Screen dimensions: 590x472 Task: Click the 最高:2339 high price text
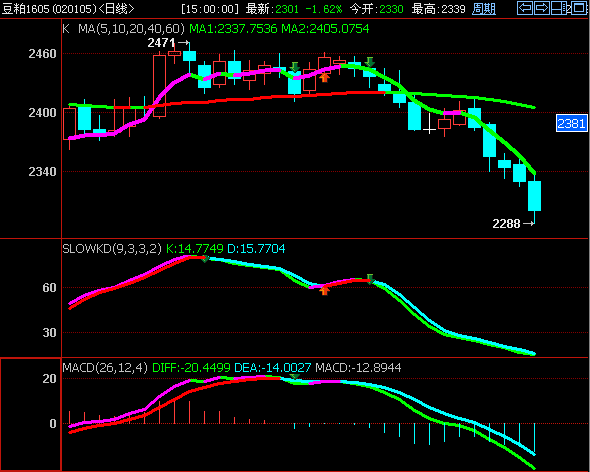point(439,9)
